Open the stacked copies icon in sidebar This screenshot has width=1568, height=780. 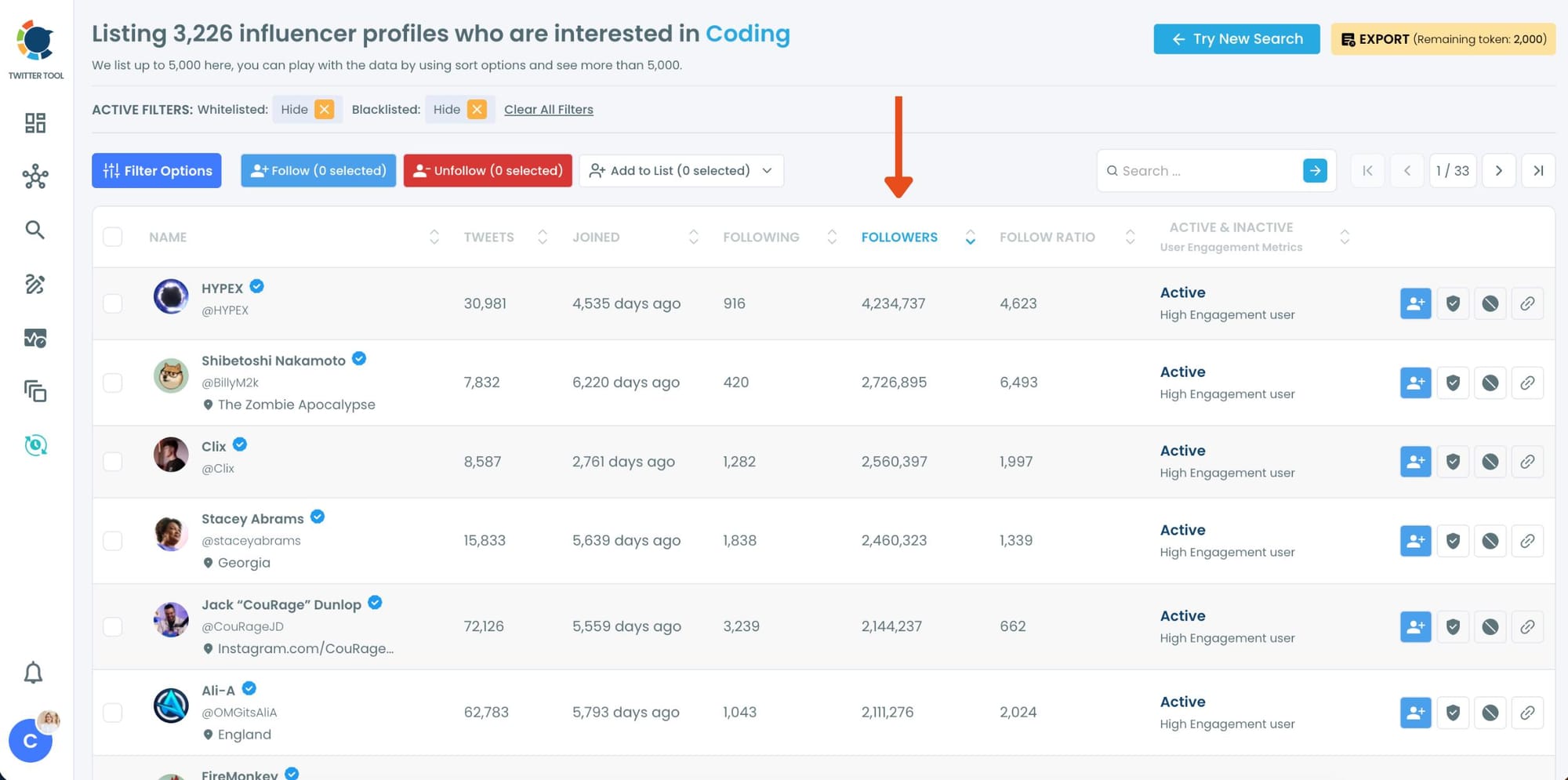pos(35,391)
